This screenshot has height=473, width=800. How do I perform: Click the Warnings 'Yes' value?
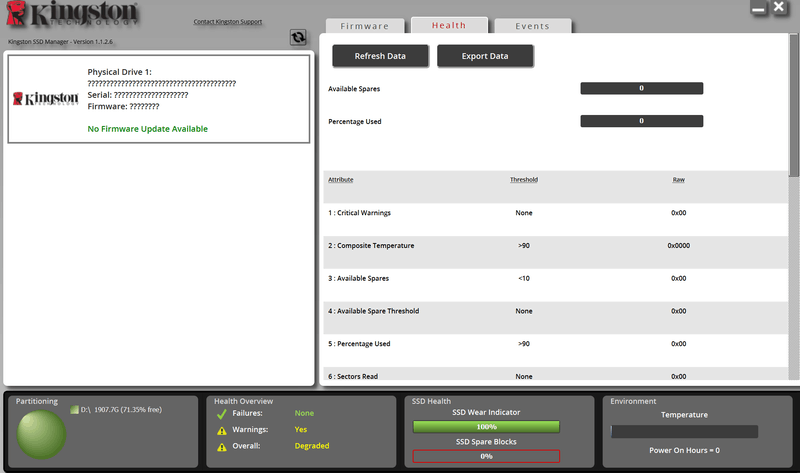(301, 430)
